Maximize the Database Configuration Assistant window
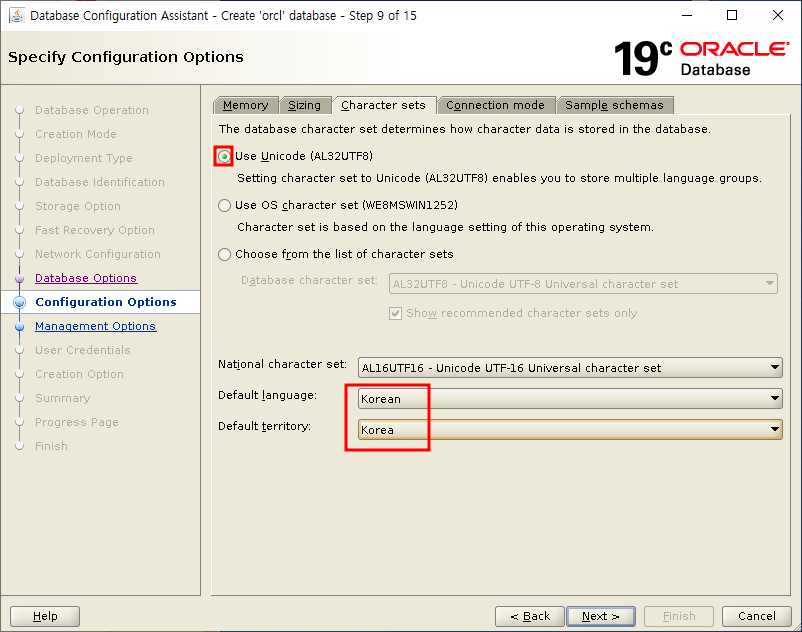Viewport: 802px width, 632px height. [732, 15]
